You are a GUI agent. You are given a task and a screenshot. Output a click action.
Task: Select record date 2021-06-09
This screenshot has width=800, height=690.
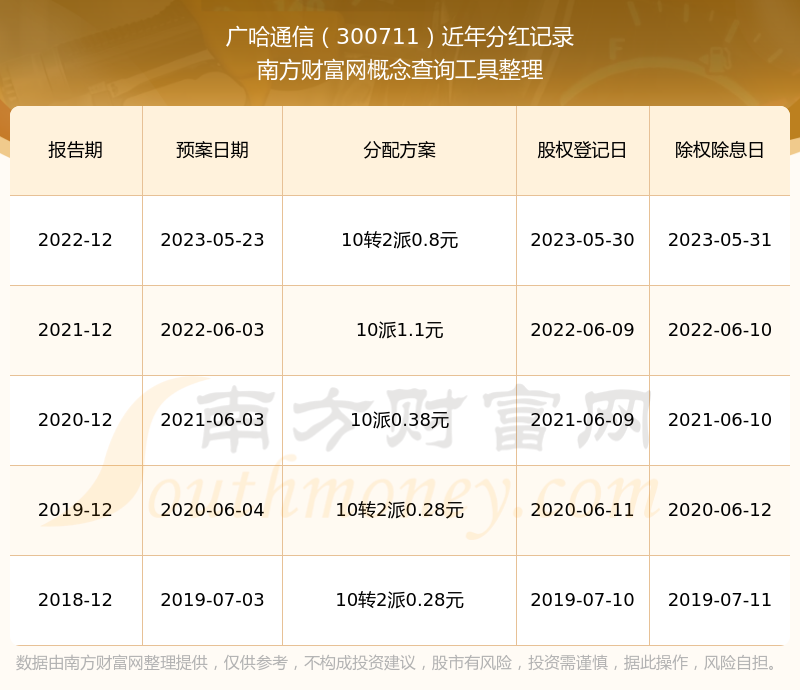click(x=582, y=420)
